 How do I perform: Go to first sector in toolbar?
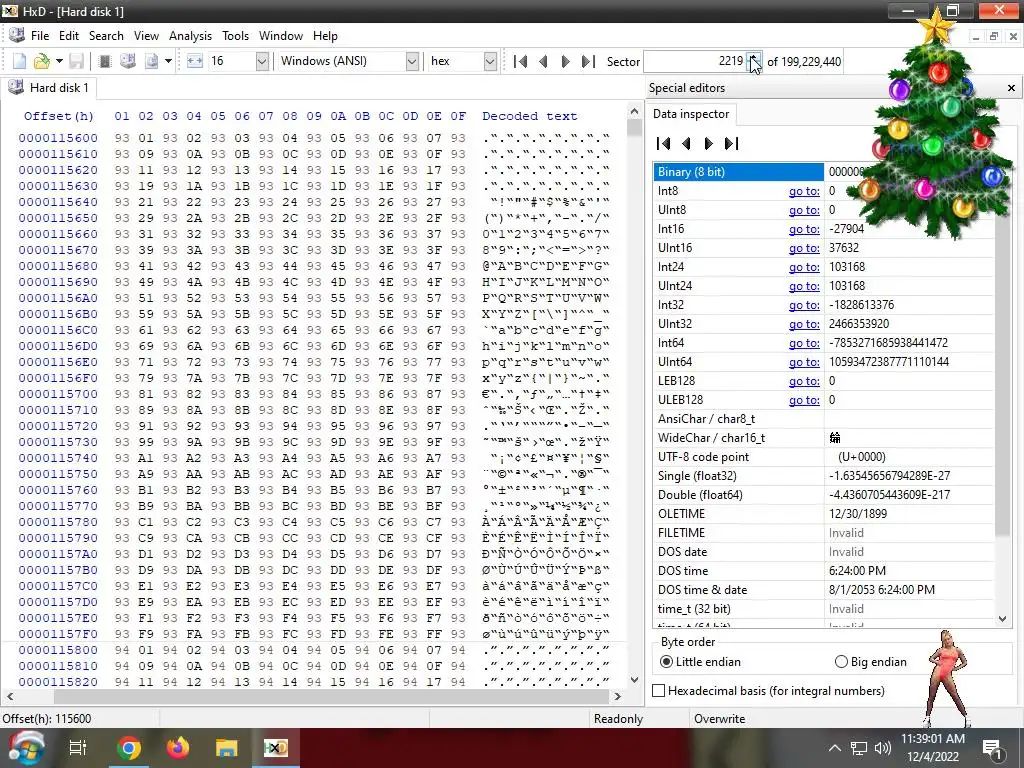pyautogui.click(x=520, y=61)
